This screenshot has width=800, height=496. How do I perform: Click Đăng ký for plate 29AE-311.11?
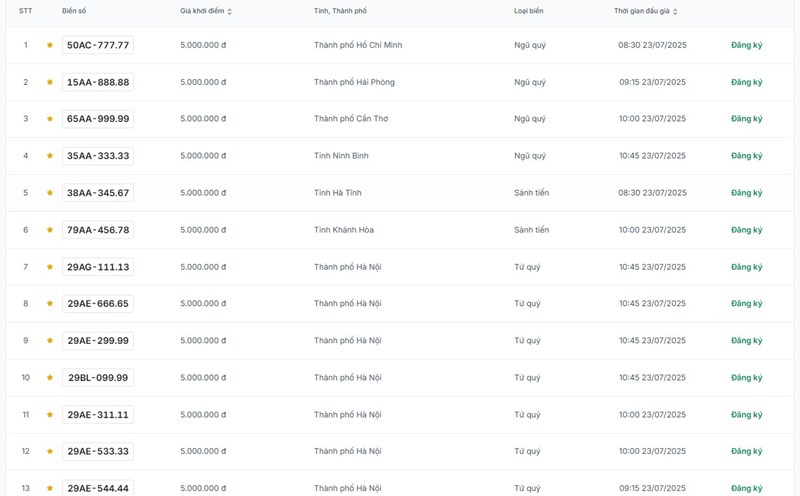pos(746,415)
